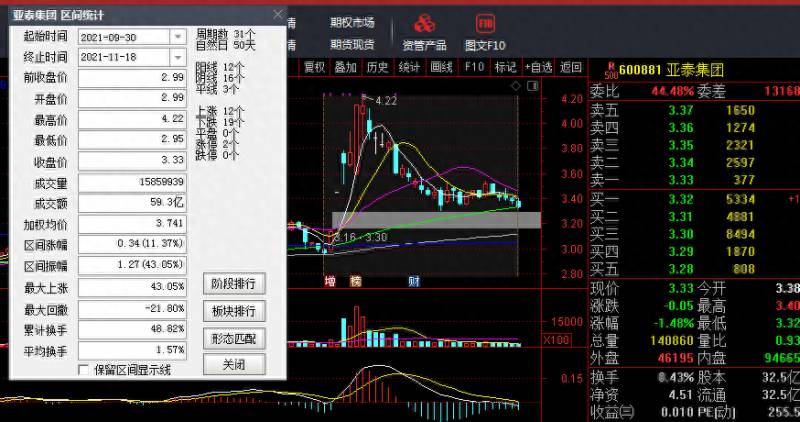Click the 外盘 value 46195

pyautogui.click(x=676, y=358)
